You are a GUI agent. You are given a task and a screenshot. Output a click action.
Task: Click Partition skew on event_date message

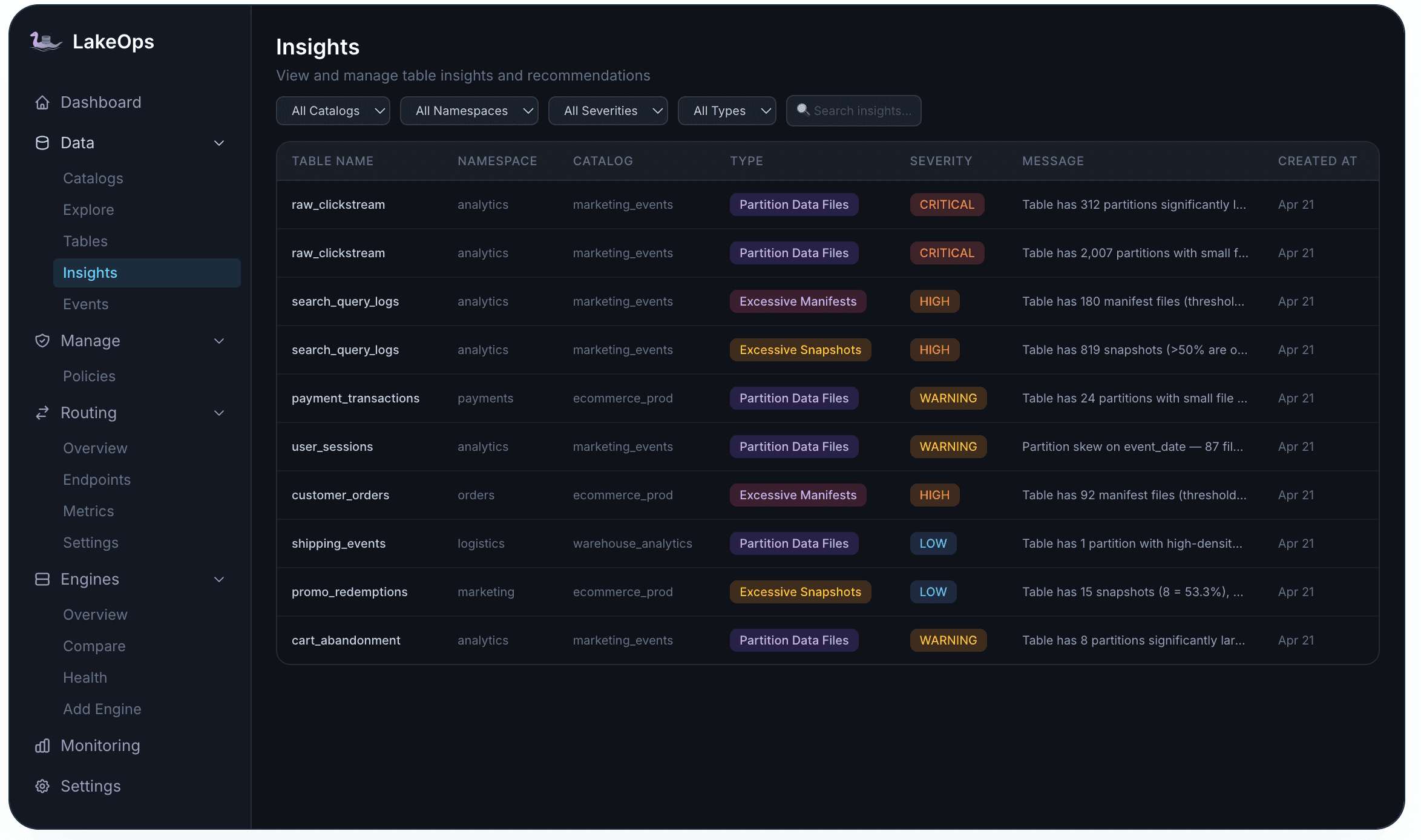click(1132, 447)
